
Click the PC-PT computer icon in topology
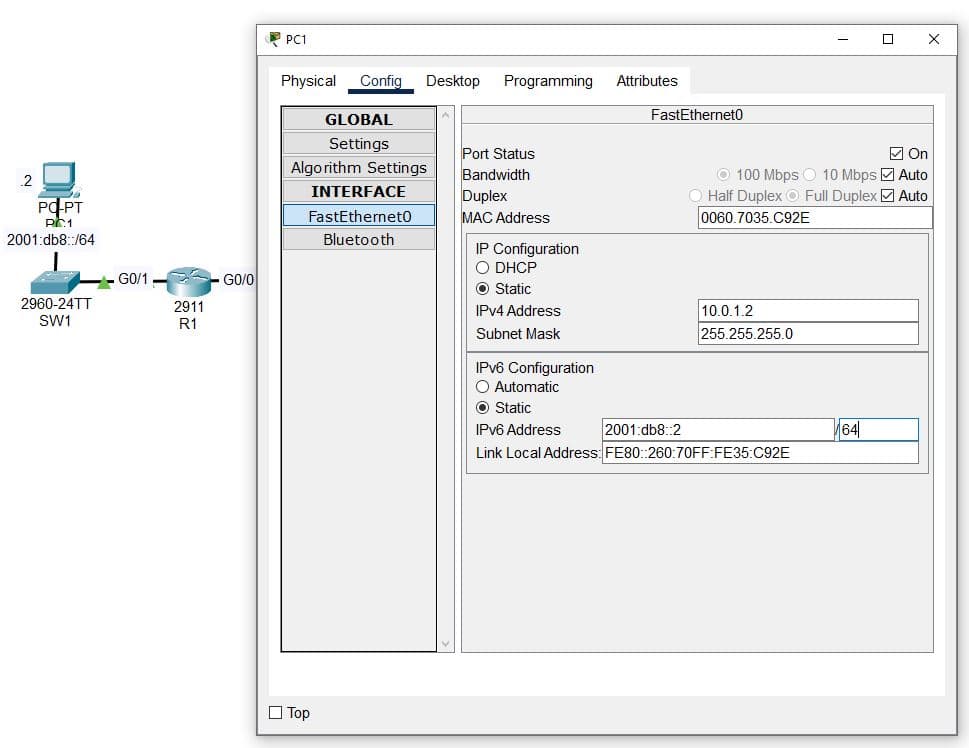click(59, 180)
